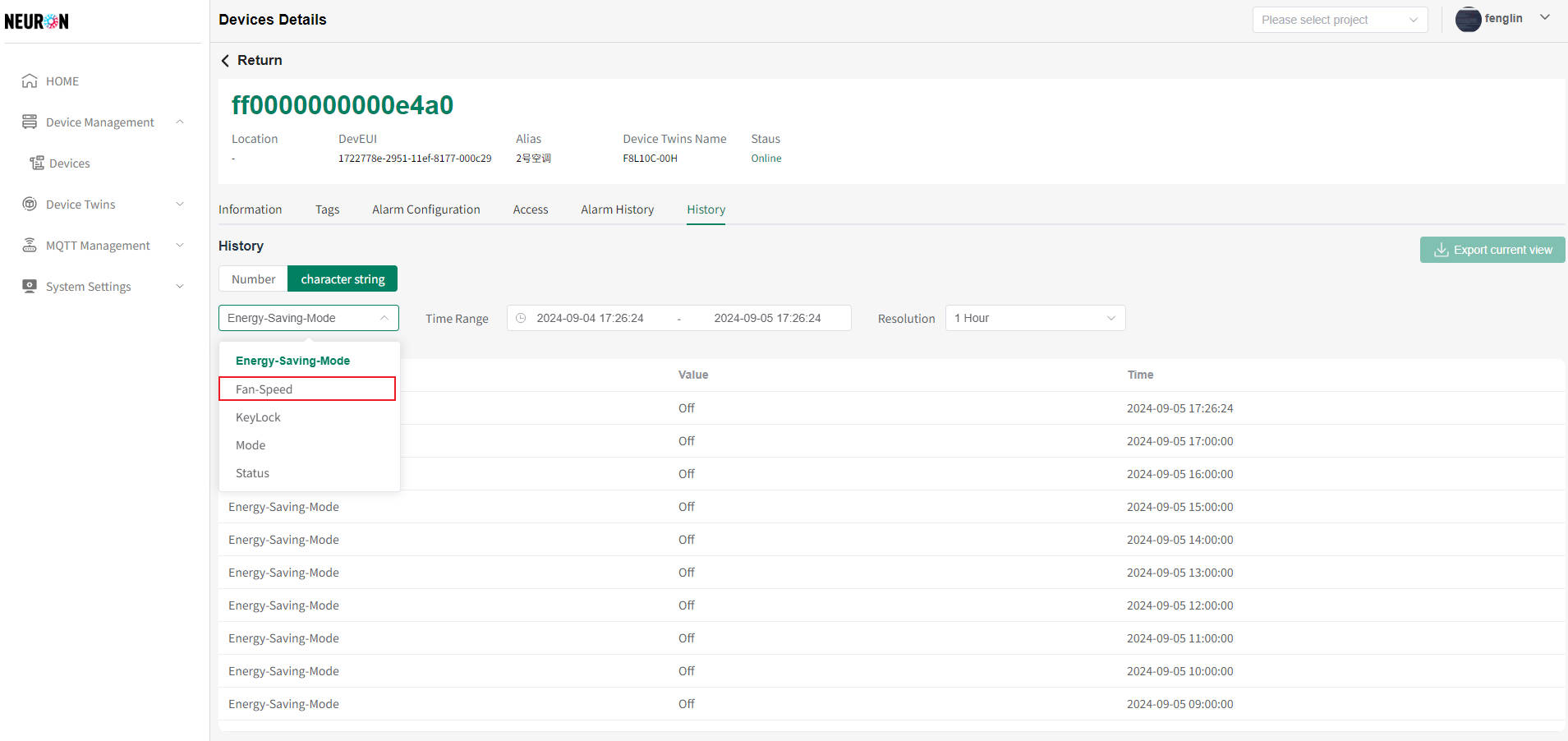Switch to the Tags tab
The image size is (1568, 741).
tap(327, 209)
